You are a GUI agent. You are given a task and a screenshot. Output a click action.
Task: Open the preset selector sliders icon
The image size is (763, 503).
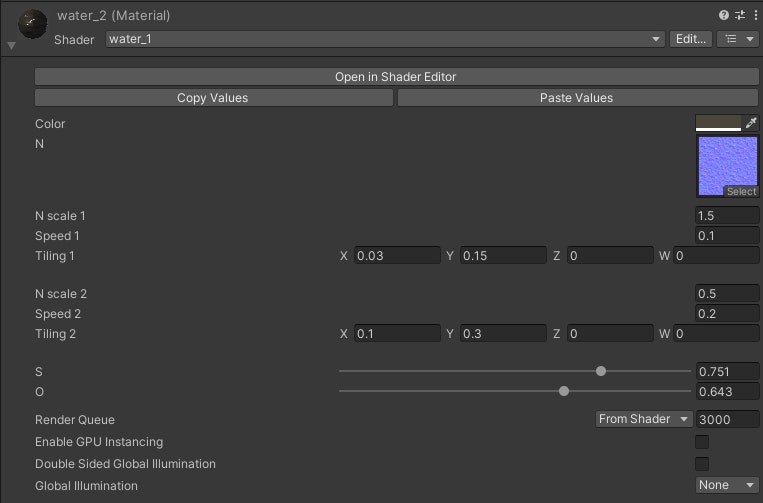740,15
